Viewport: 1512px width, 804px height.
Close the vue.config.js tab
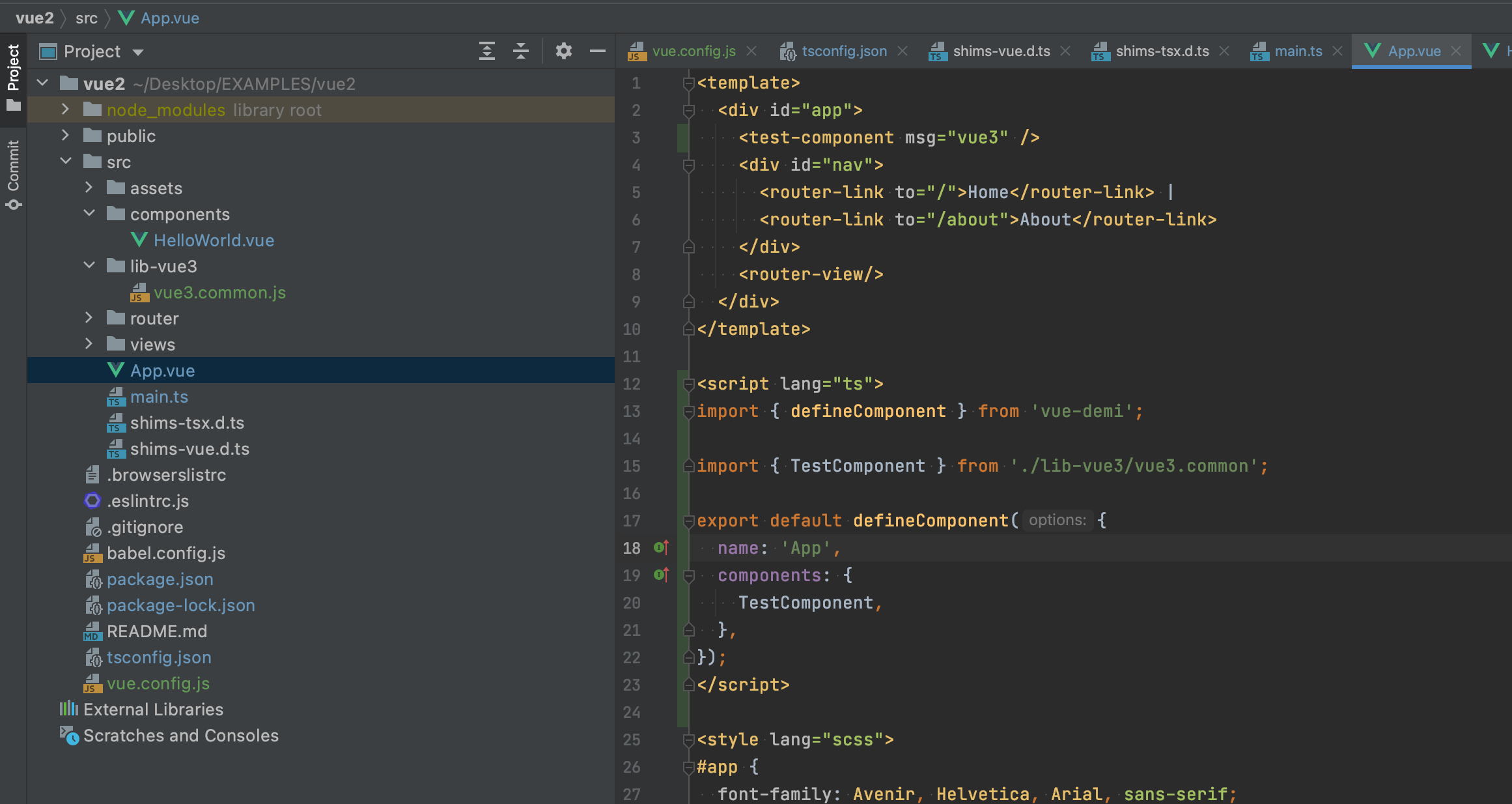(751, 51)
